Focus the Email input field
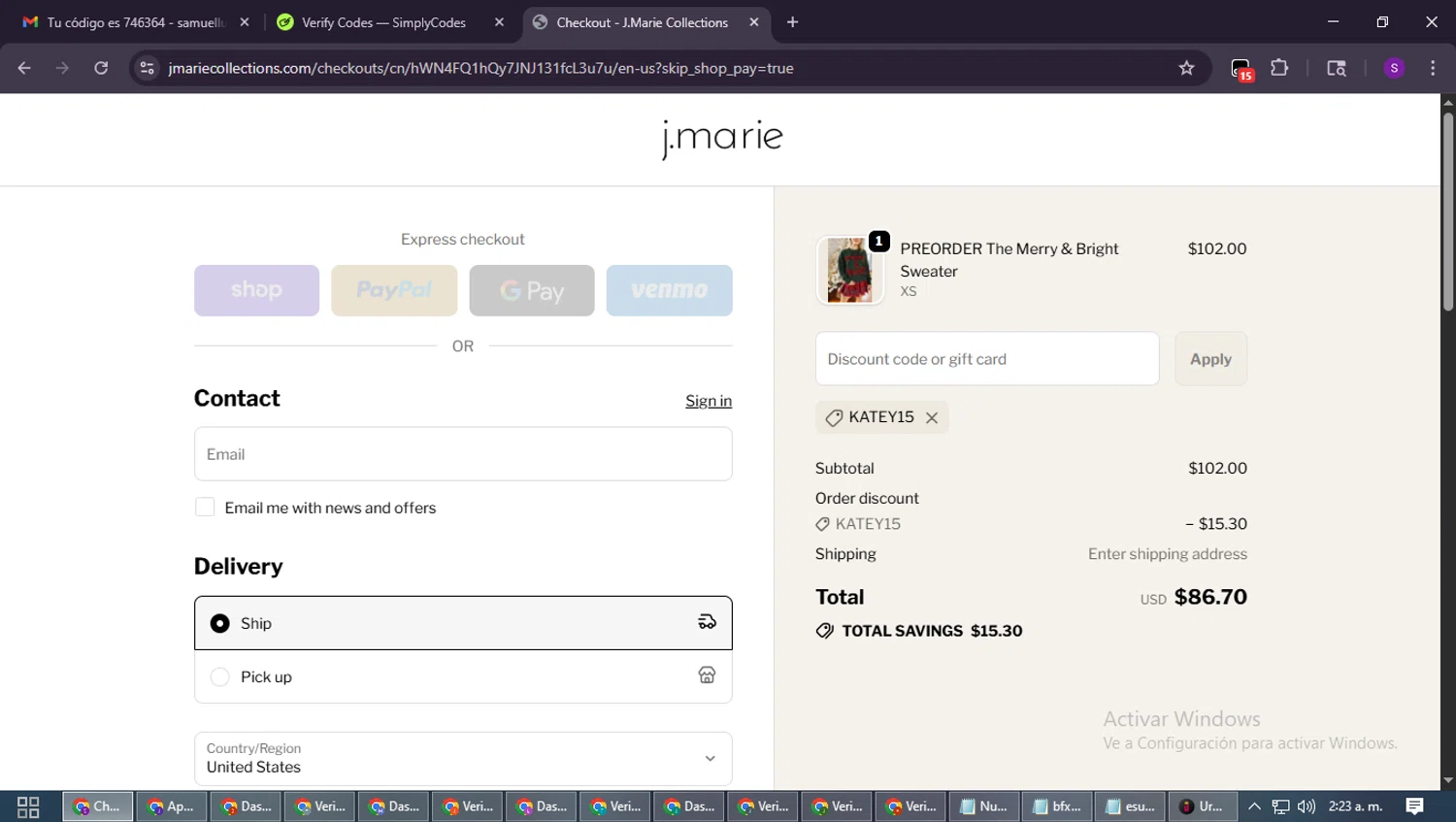 pos(463,454)
